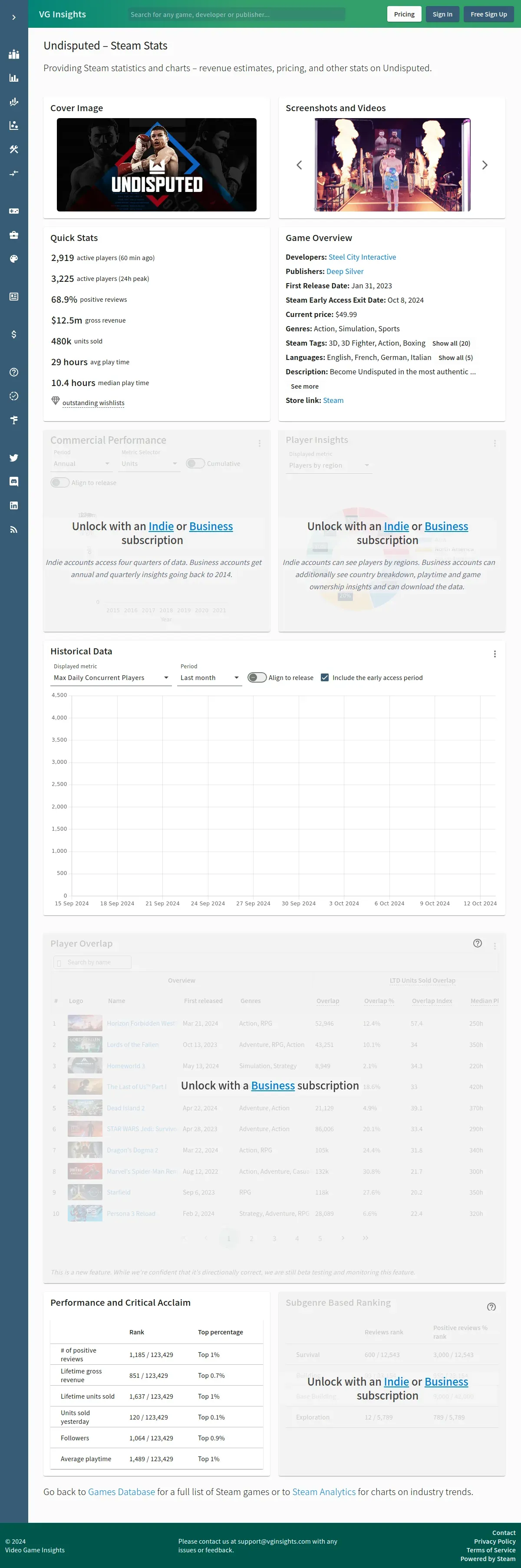Click the help icon in Subgenre Based Ranking

492,1307
